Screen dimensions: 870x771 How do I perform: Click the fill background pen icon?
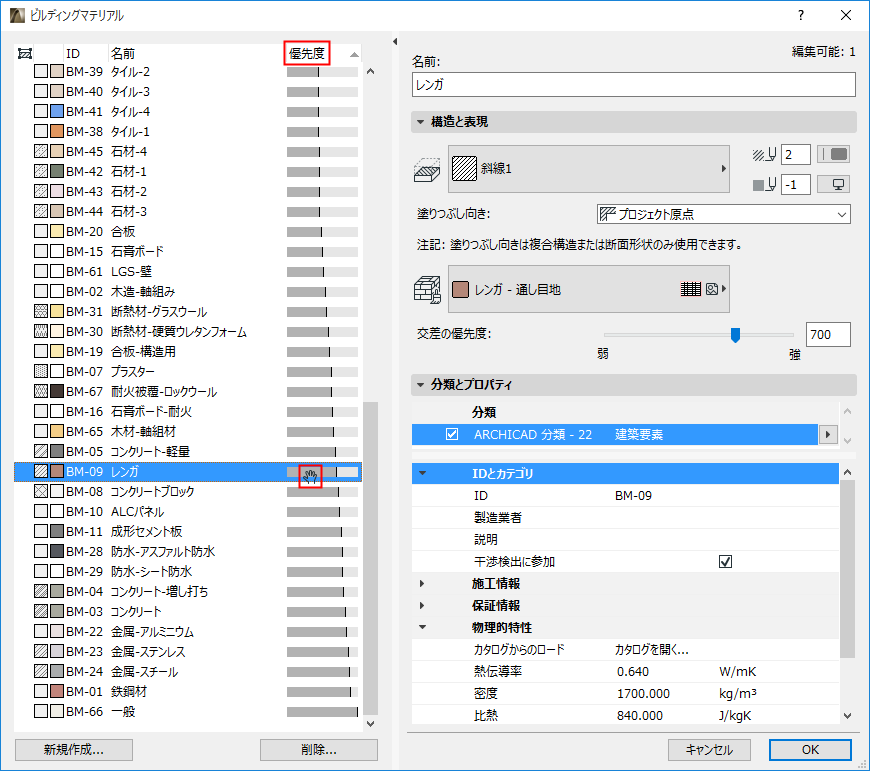(x=764, y=185)
